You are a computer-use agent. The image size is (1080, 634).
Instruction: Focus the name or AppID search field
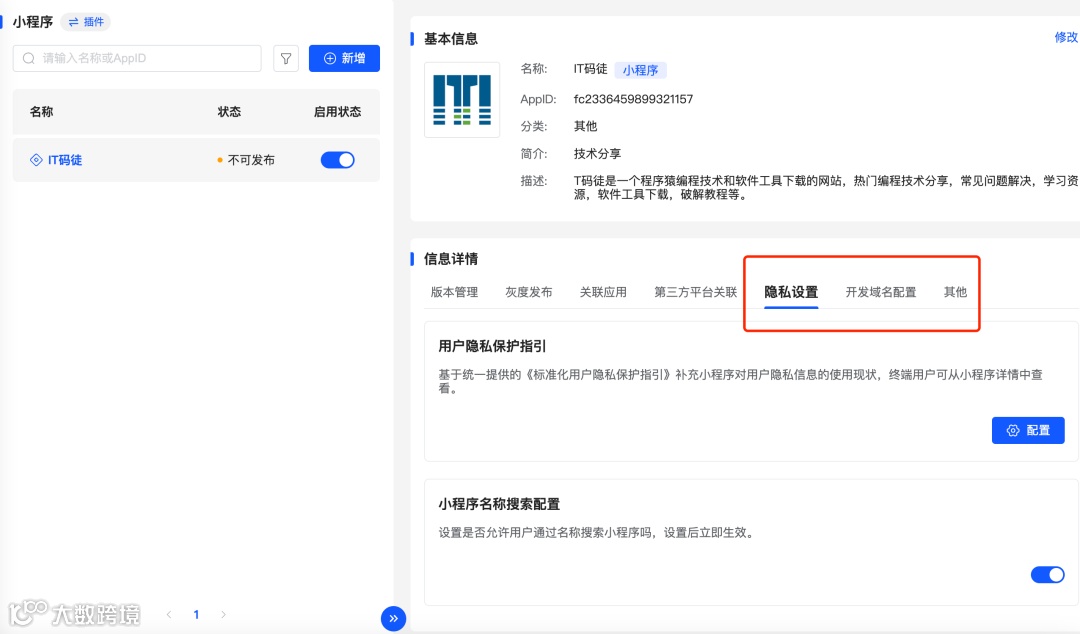tap(137, 59)
